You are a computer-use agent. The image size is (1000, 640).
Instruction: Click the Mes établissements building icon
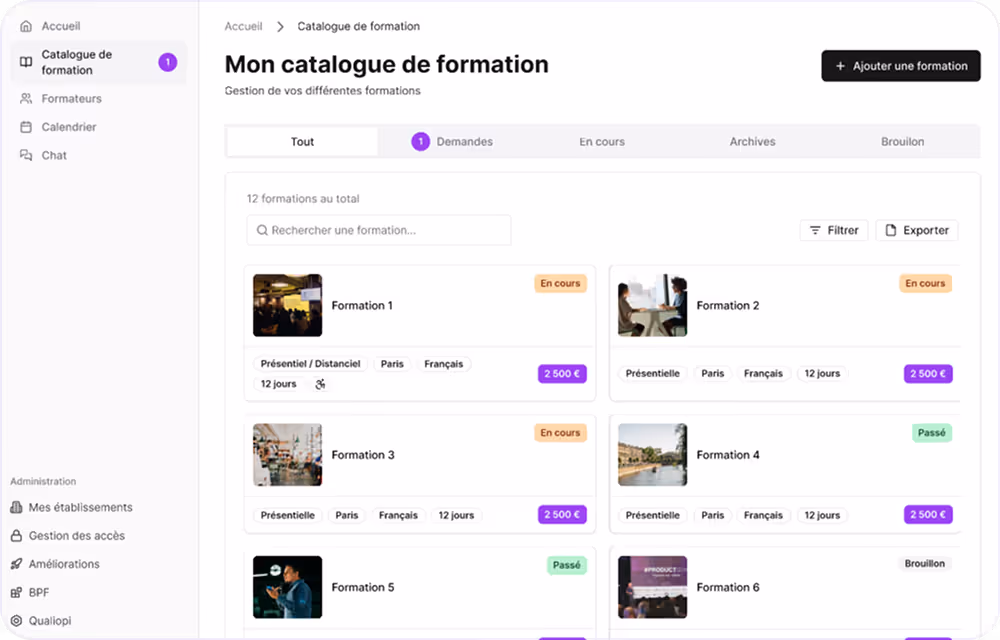click(x=17, y=507)
